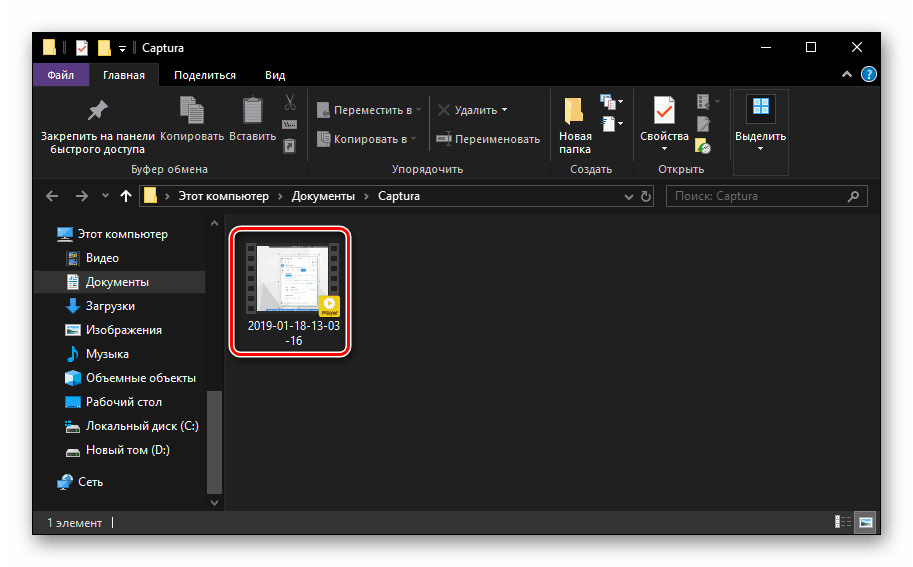Select Документы in navigation pane

[119, 282]
